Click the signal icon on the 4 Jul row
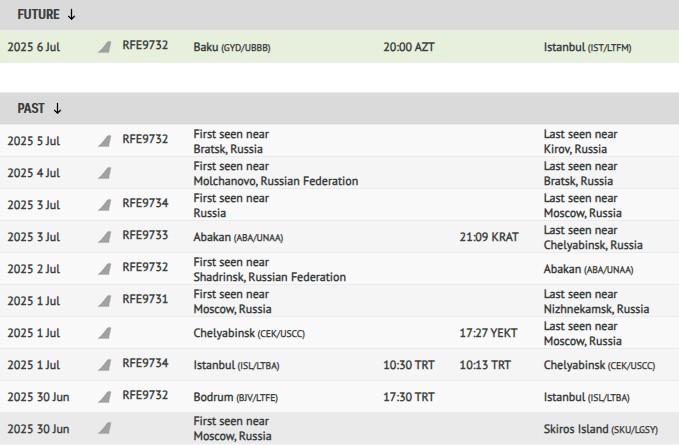The image size is (679, 445). tap(104, 173)
